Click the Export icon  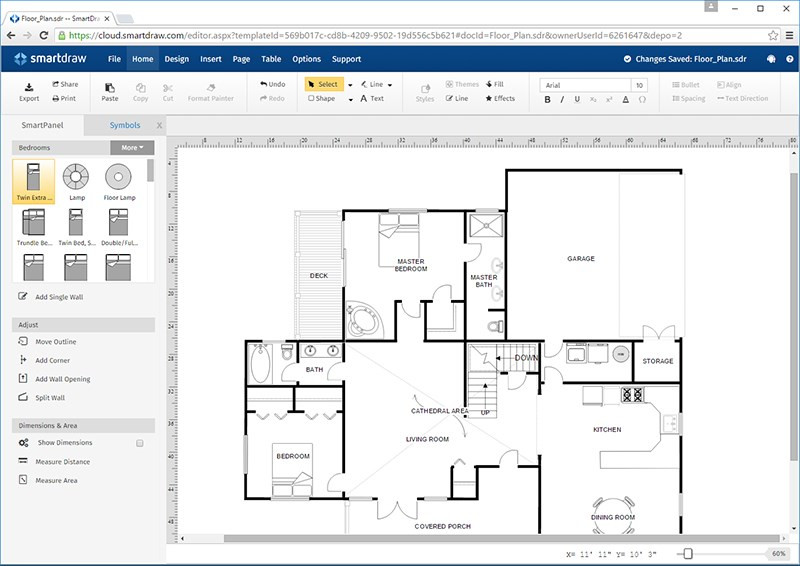pos(29,86)
